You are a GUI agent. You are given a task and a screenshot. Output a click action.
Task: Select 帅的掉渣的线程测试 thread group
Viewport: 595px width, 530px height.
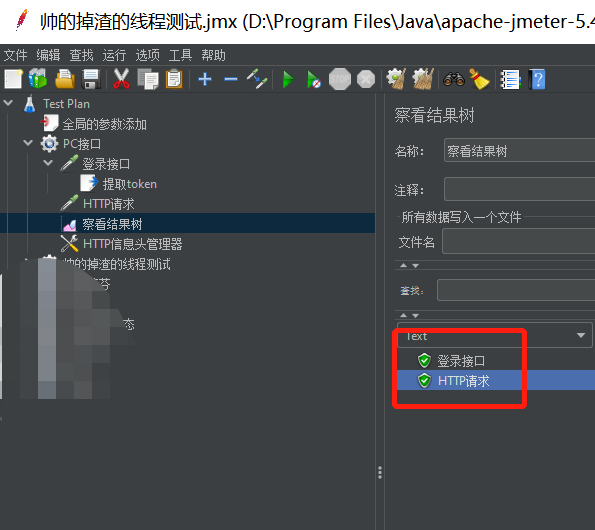pyautogui.click(x=116, y=264)
